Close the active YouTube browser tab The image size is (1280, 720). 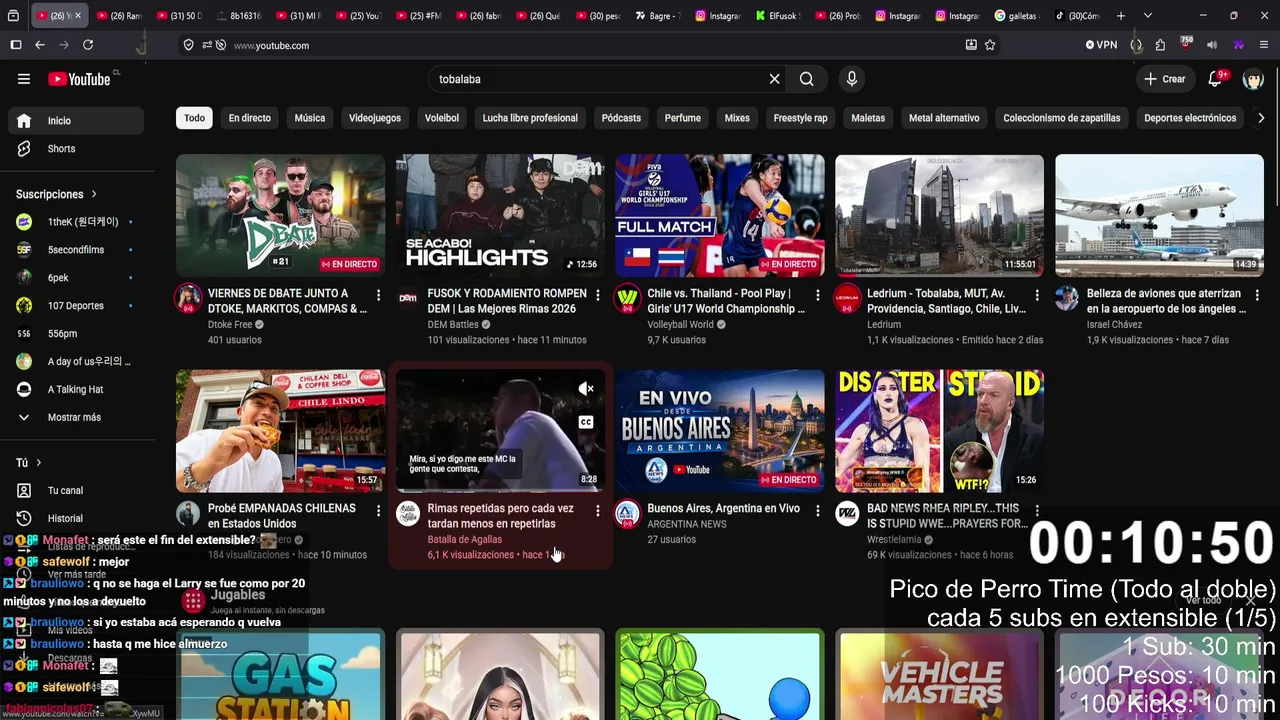(x=77, y=16)
